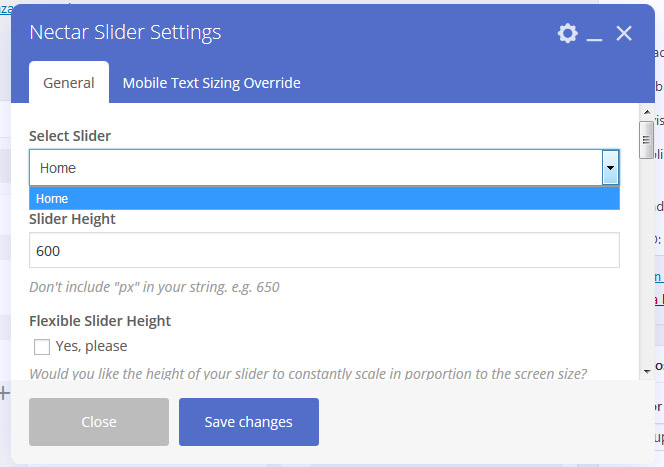Click the vertical scrollbar thumb
The height and width of the screenshot is (467, 664).
tap(646, 140)
